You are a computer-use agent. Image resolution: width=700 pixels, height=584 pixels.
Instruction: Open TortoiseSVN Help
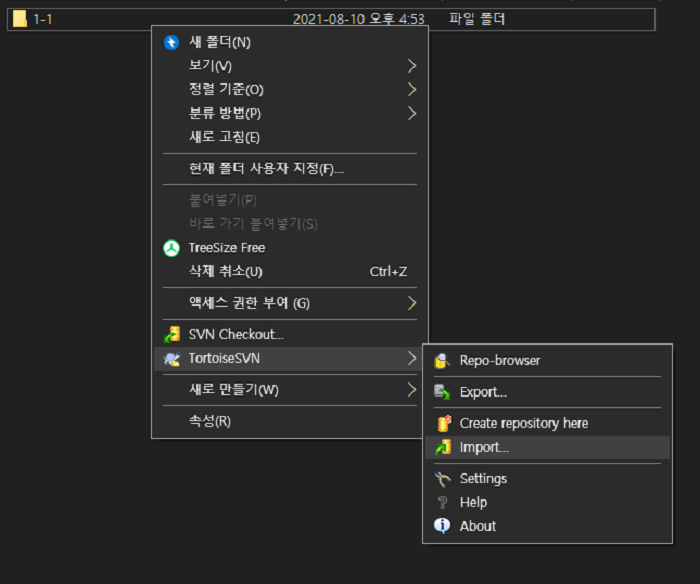click(547, 503)
